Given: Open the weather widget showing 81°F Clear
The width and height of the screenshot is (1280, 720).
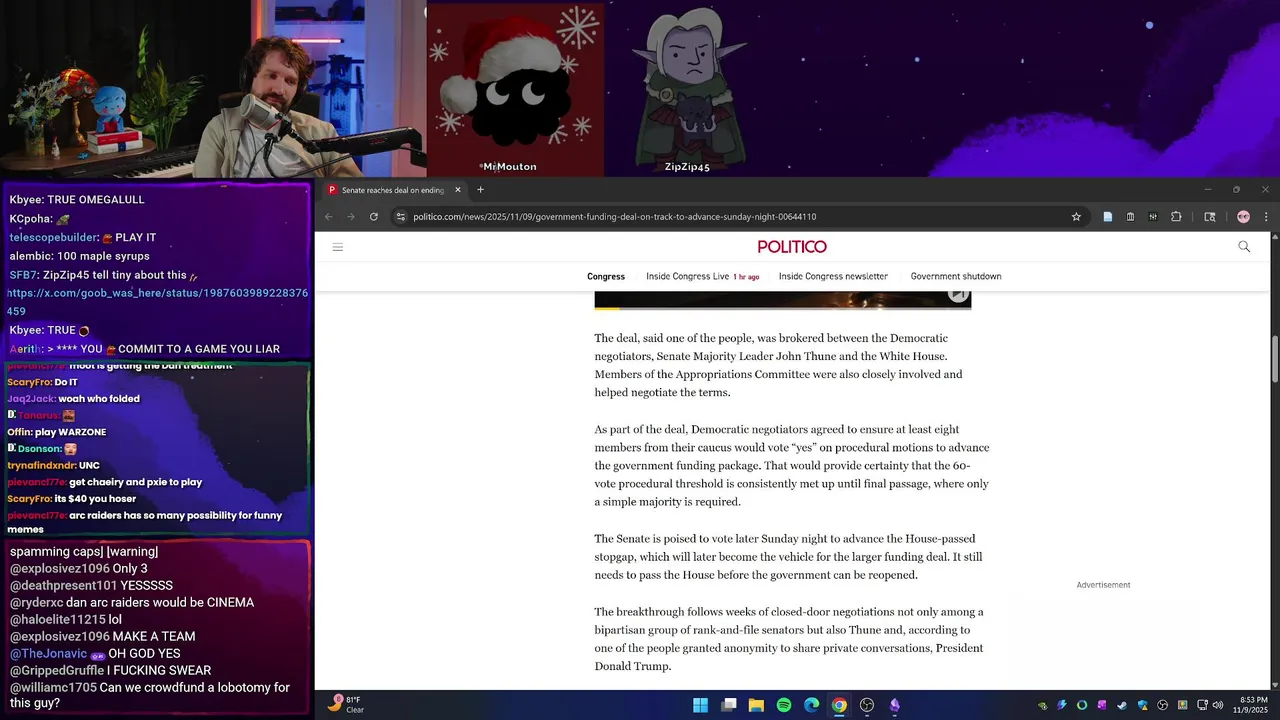Looking at the screenshot, I should click(346, 705).
